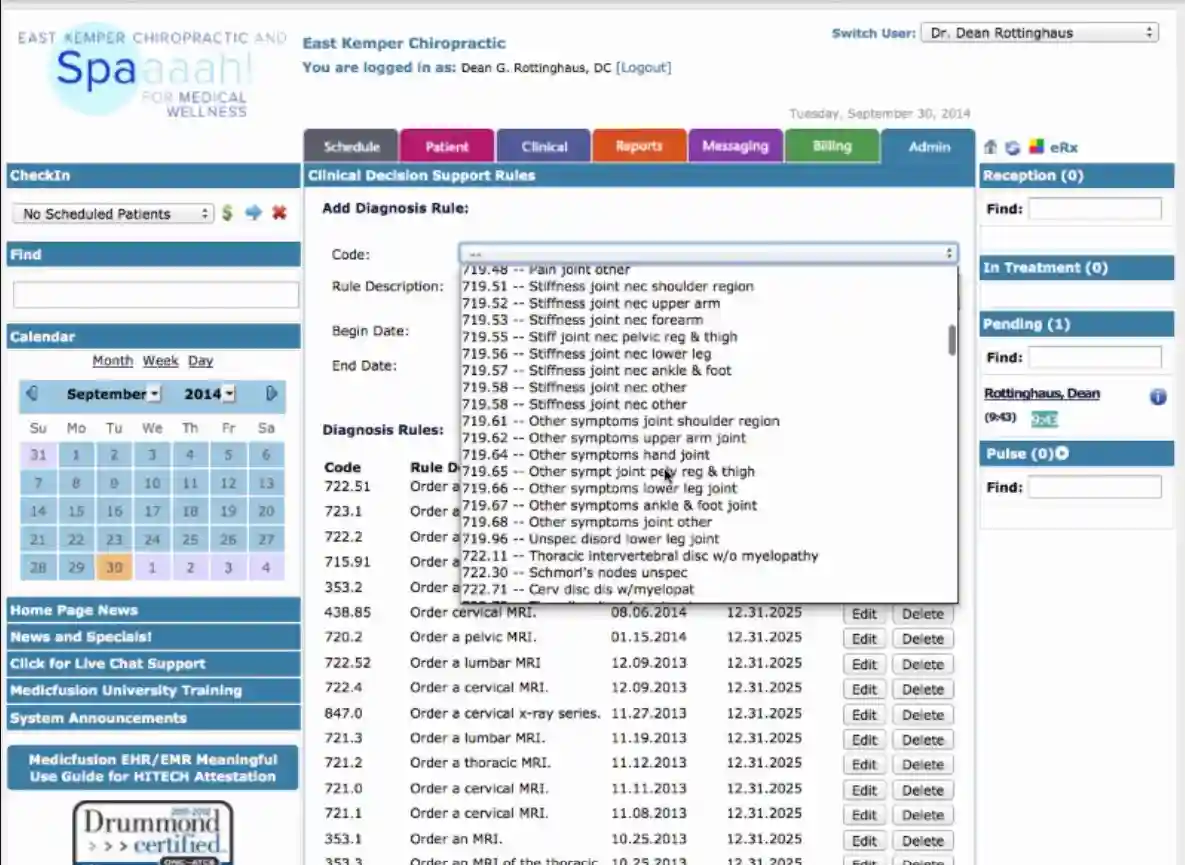Open the No Scheduled Patients dropdown
The image size is (1185, 865).
click(111, 213)
